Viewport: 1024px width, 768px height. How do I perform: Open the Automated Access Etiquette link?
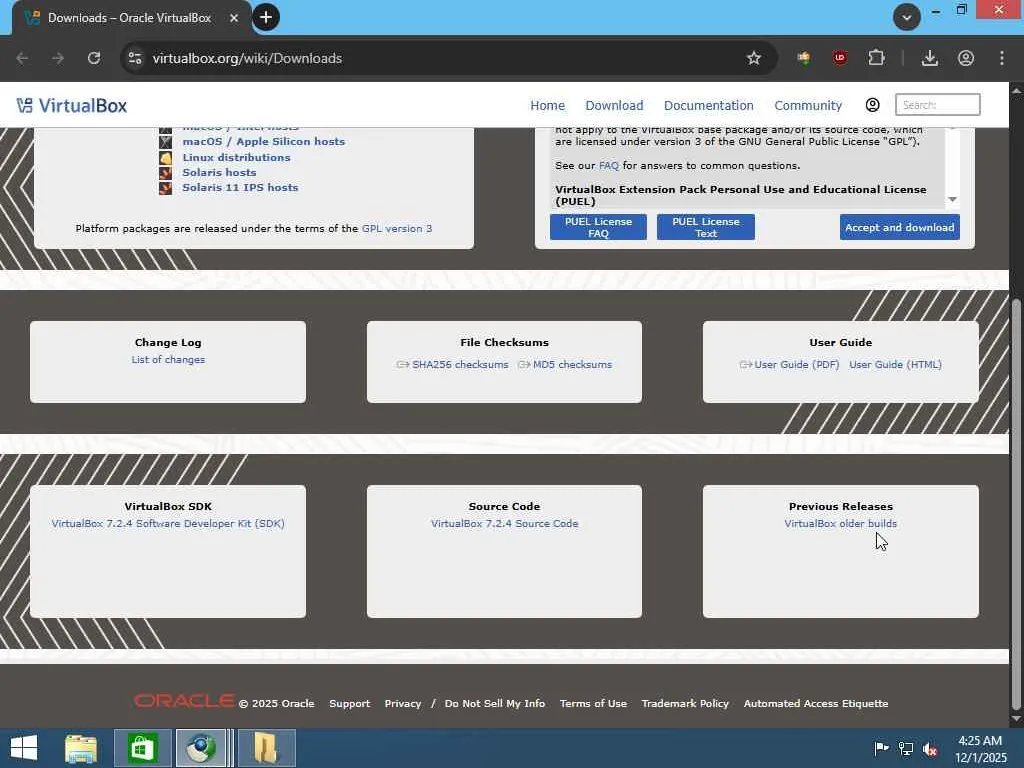click(x=816, y=703)
